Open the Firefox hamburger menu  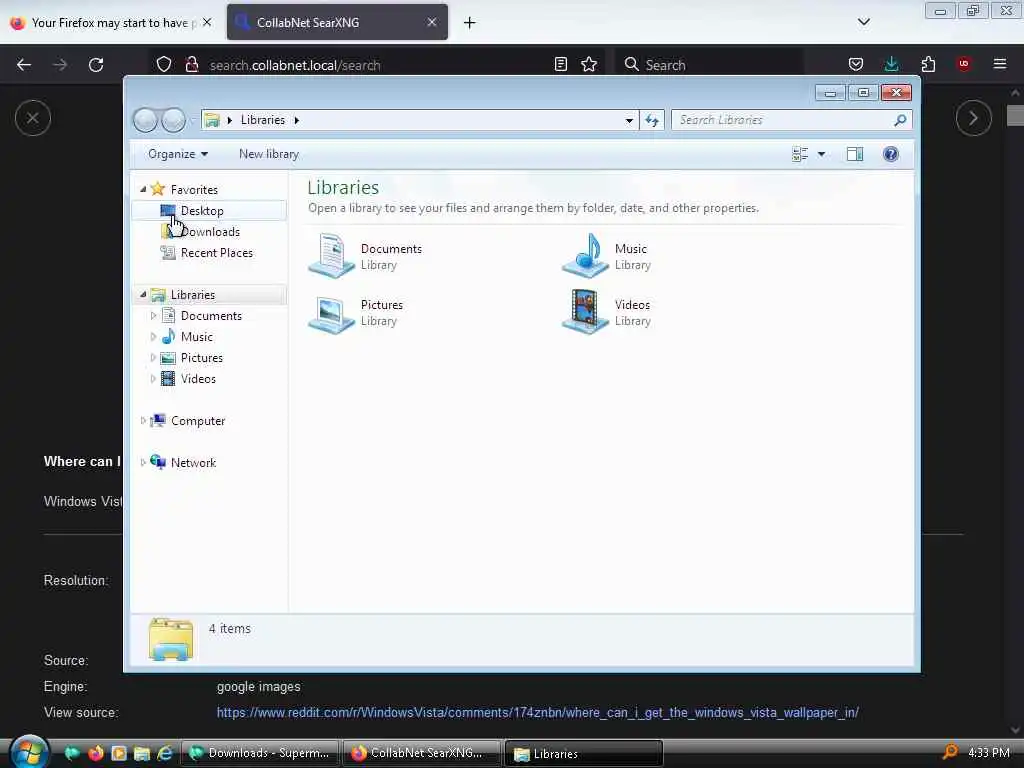[x=1000, y=64]
